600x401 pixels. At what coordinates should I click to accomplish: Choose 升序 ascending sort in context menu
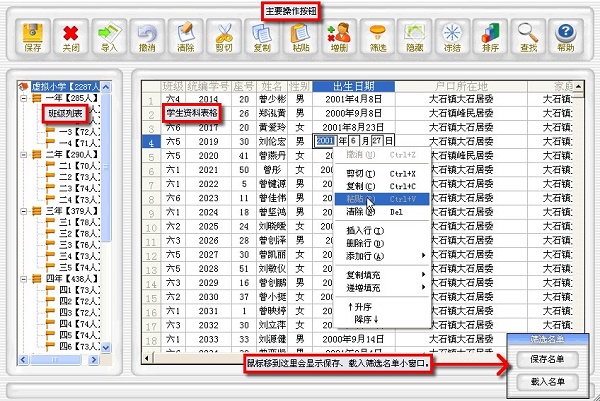382,307
